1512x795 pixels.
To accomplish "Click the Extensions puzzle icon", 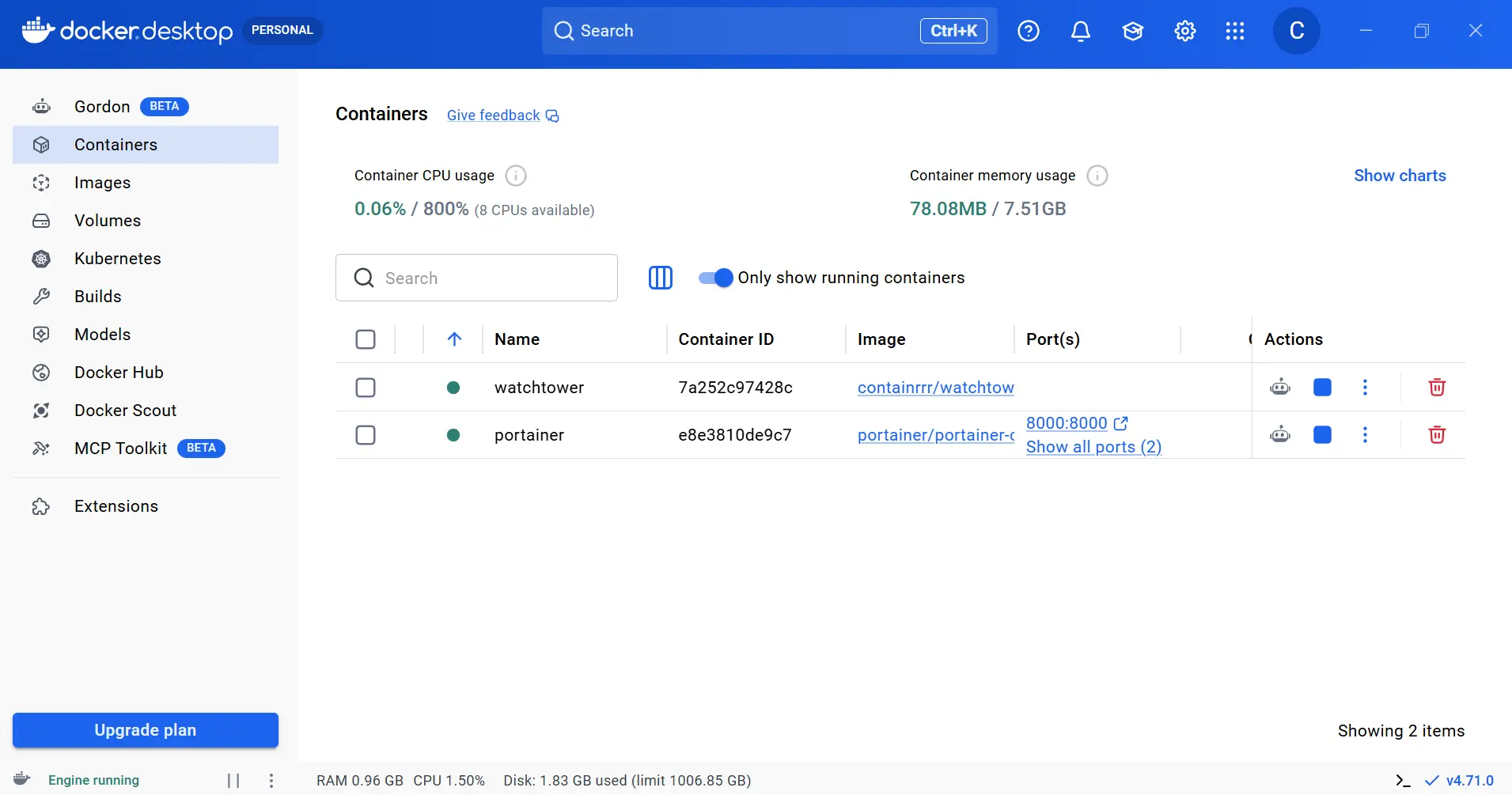I will pyautogui.click(x=41, y=506).
